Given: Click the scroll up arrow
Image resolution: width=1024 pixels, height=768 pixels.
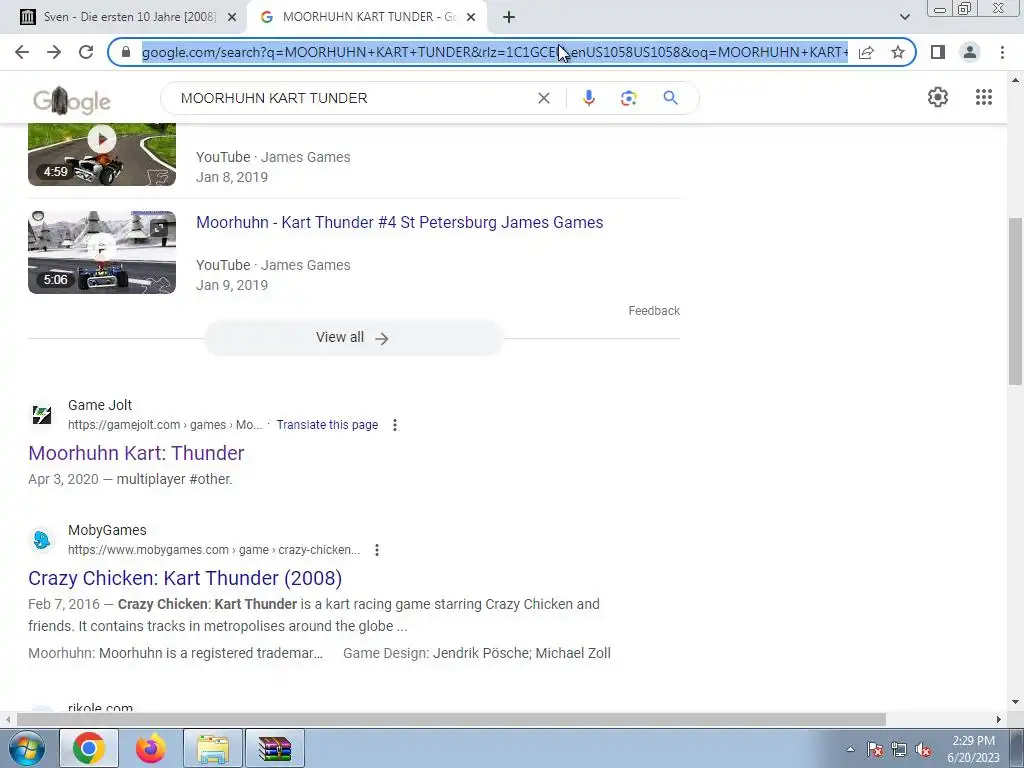Looking at the screenshot, I should click(1015, 80).
